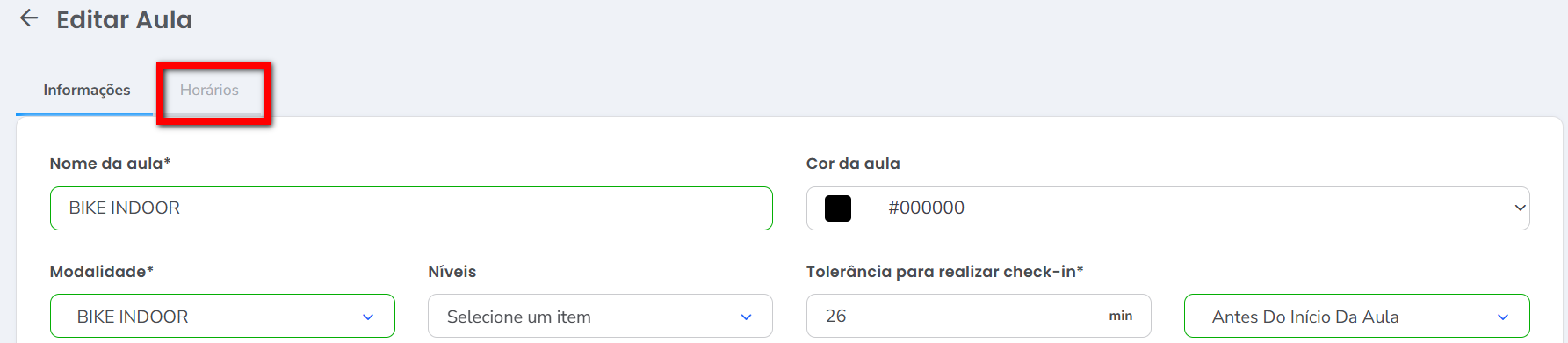The width and height of the screenshot is (1568, 343).
Task: Click the blue chevron in the Modalidade selector
Action: (368, 317)
